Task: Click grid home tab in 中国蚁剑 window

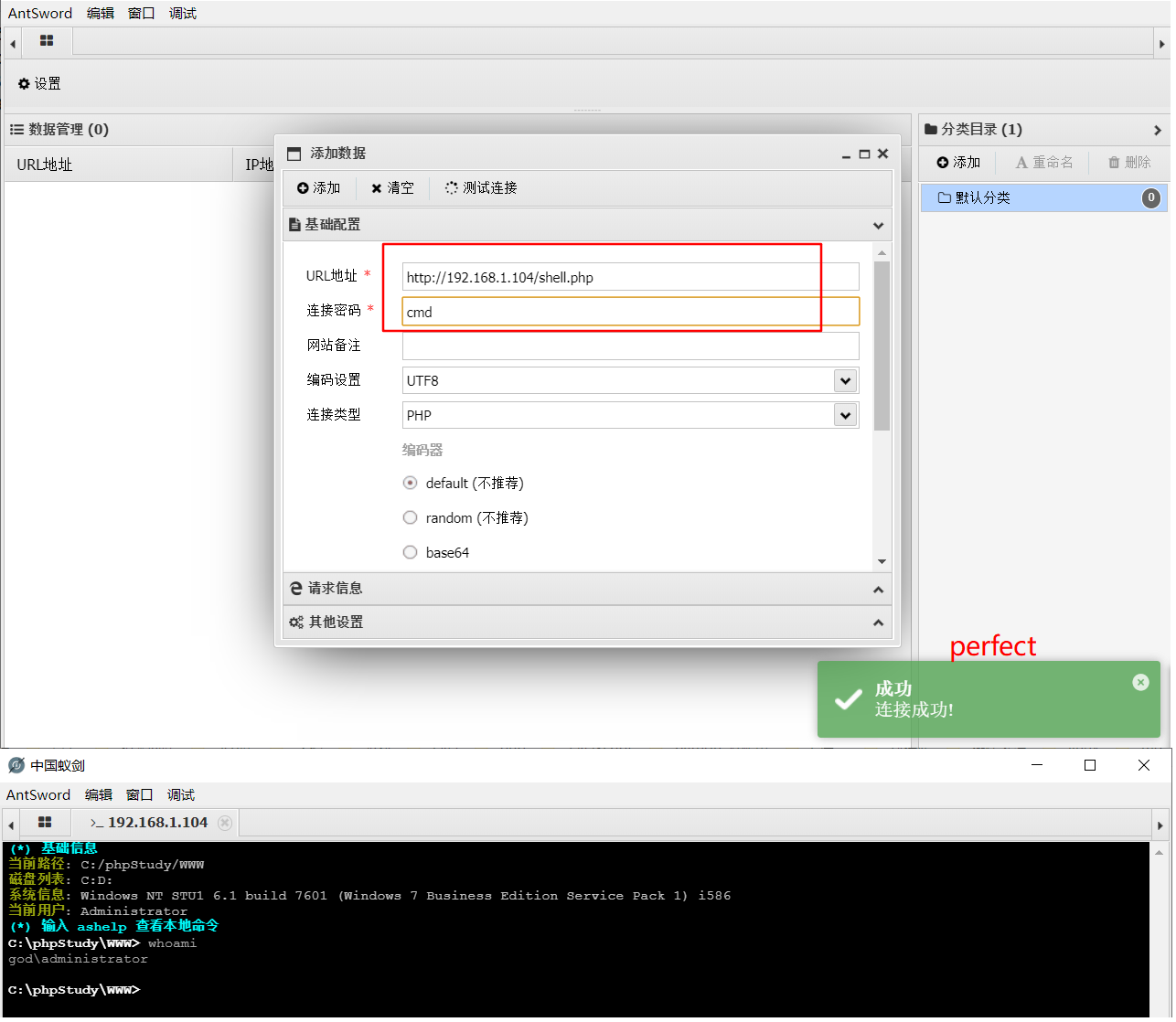Action: 45,823
